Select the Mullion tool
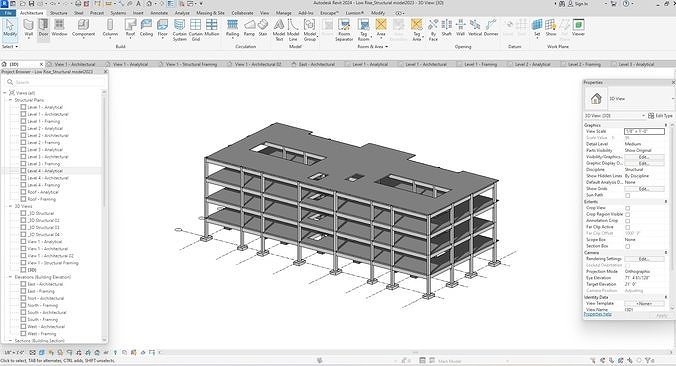Viewport: 676px width, 366px height. [212, 28]
